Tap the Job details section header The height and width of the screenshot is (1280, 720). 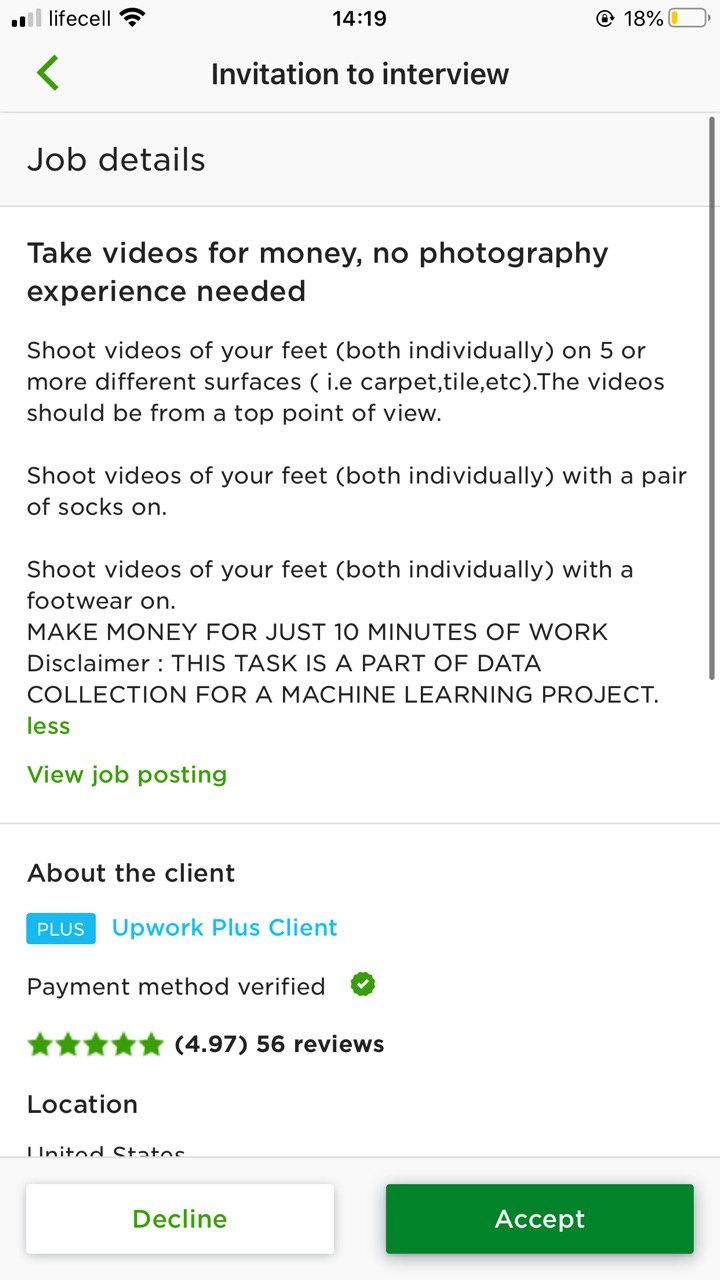[x=116, y=160]
